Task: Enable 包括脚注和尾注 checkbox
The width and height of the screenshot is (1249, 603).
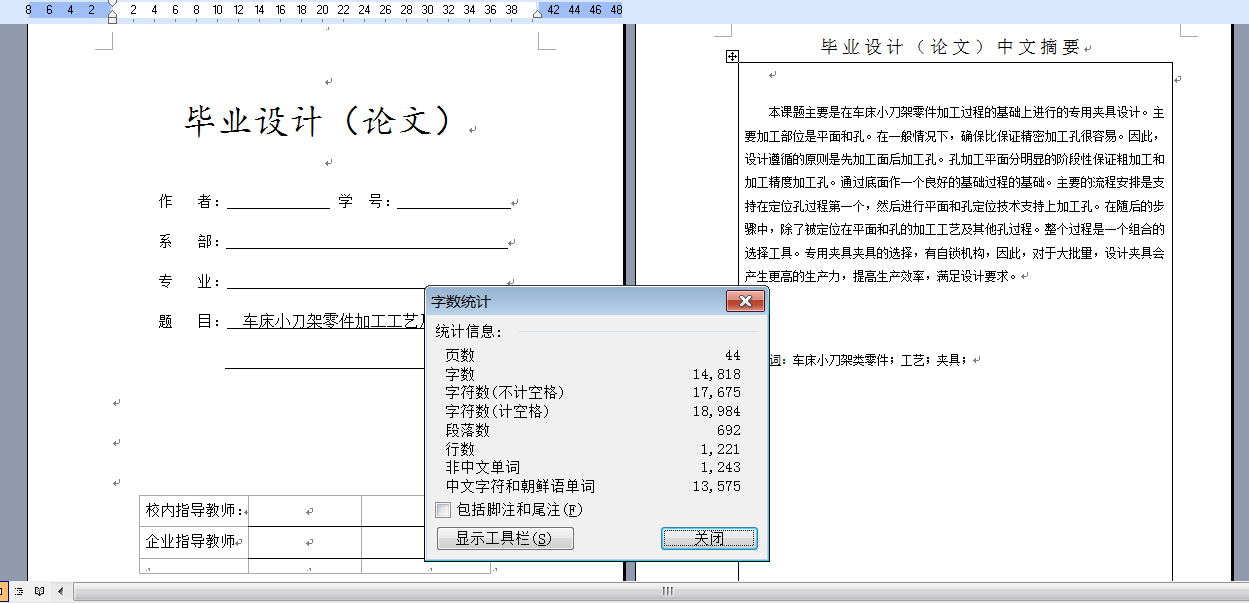Action: click(x=443, y=510)
